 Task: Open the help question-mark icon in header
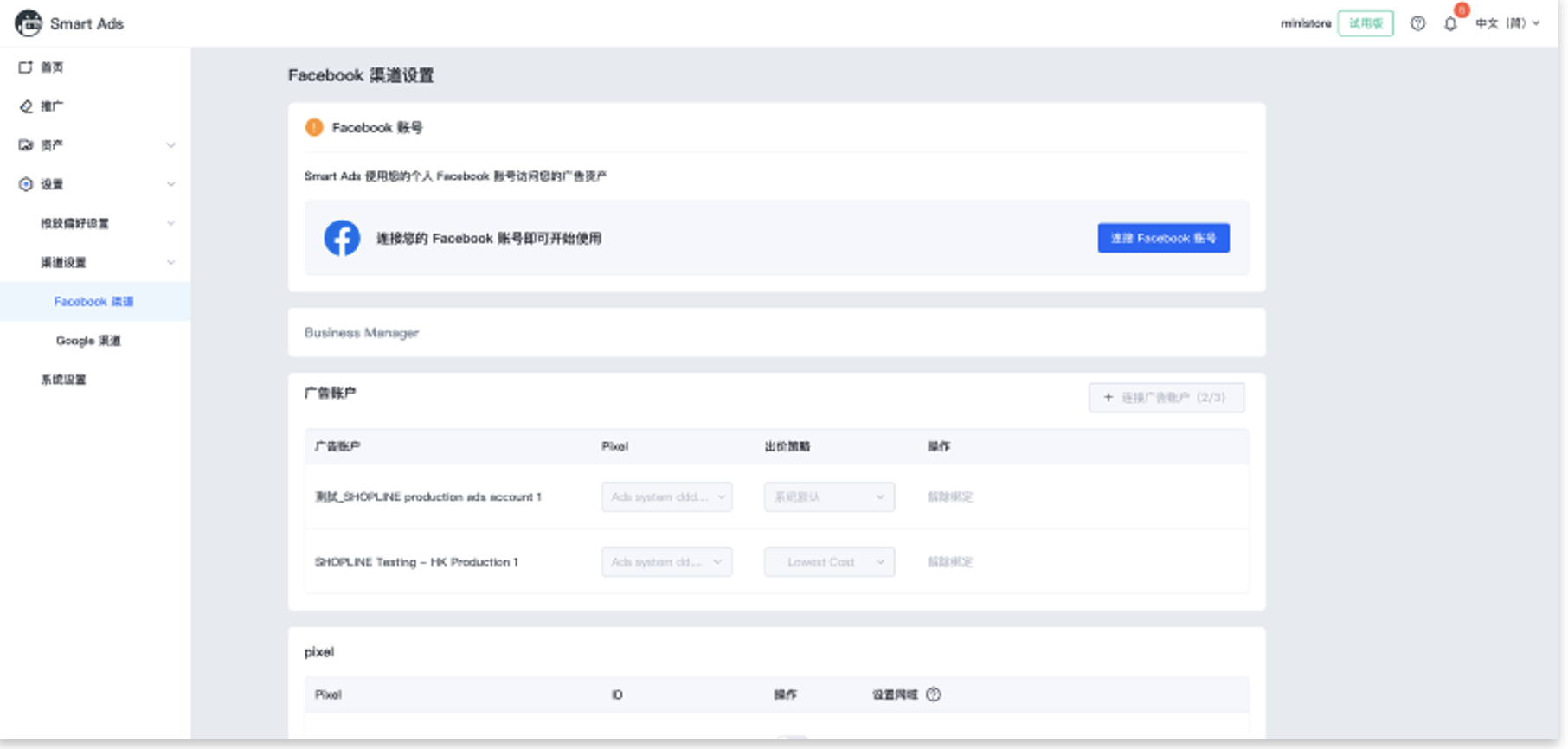click(x=1417, y=23)
